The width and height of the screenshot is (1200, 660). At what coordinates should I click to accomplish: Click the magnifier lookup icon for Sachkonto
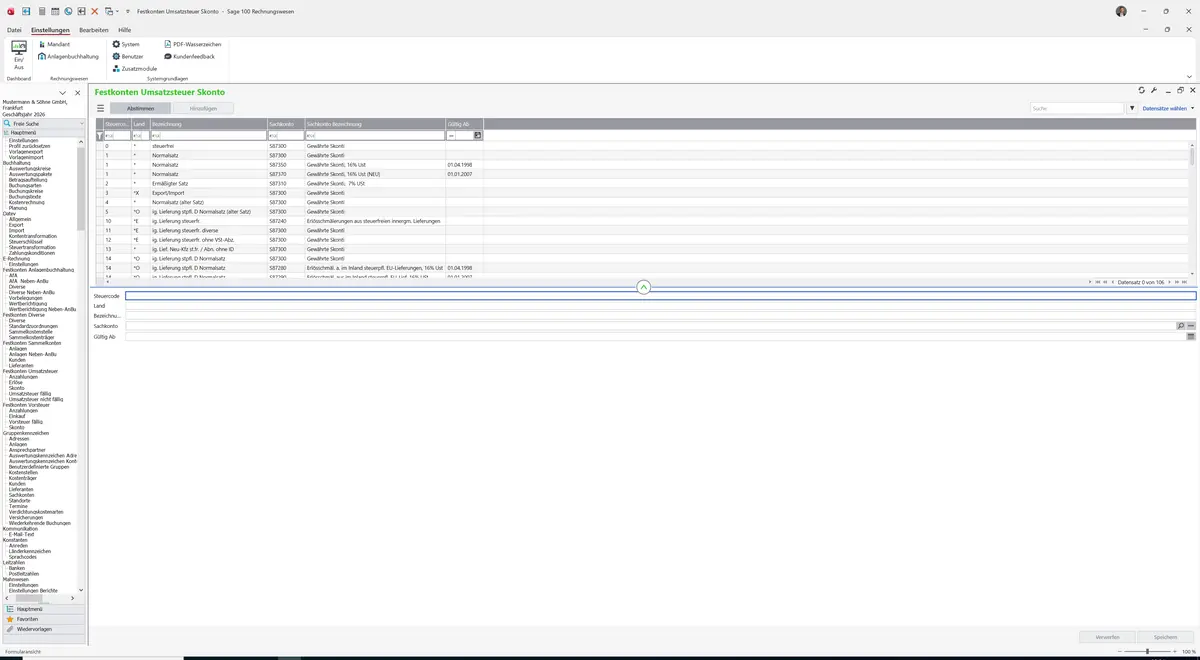[1180, 326]
